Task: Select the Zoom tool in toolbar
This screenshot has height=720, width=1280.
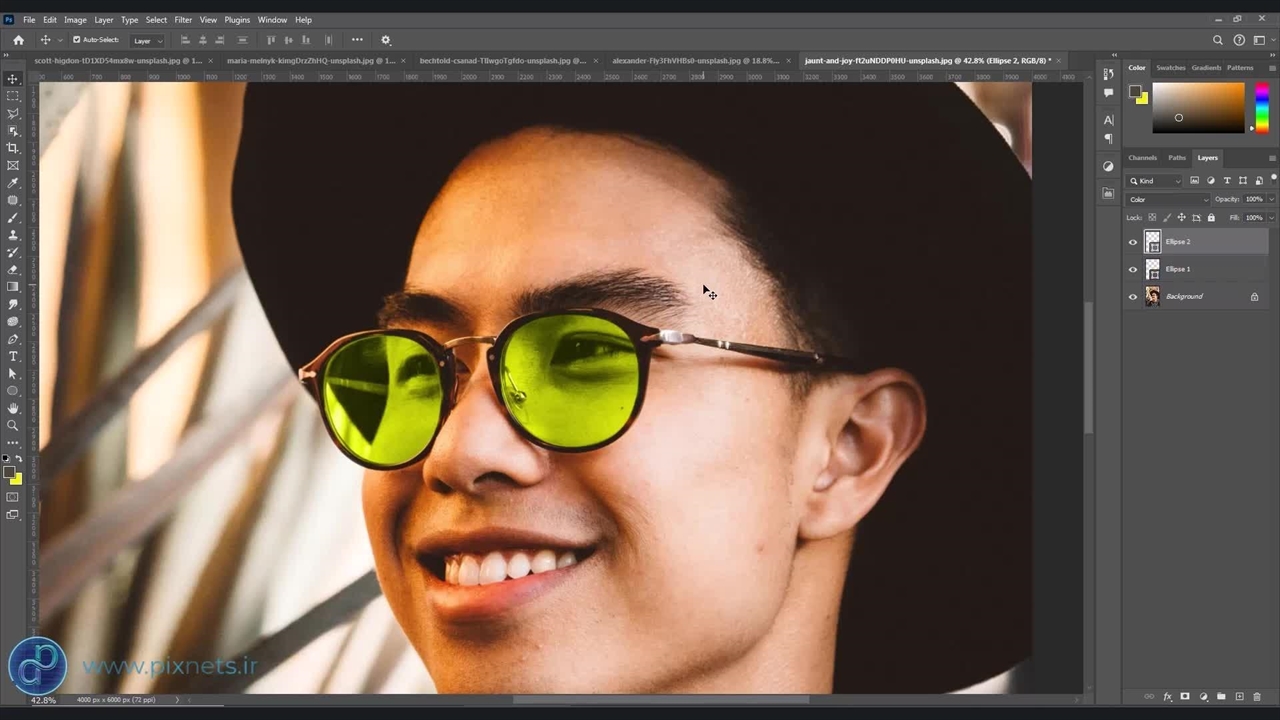Action: tap(13, 426)
